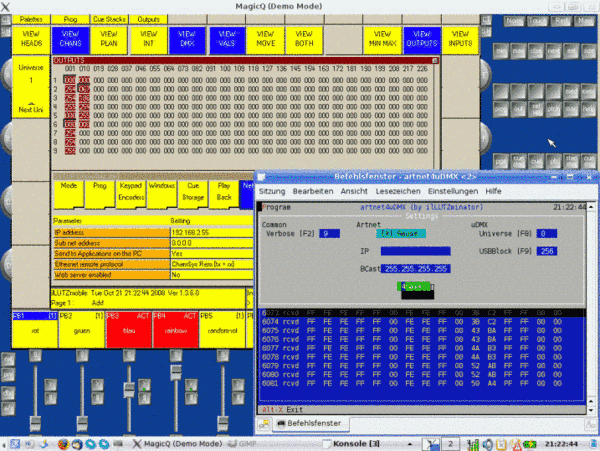Open the Ansicht menu
The height and width of the screenshot is (451, 600).
[354, 191]
